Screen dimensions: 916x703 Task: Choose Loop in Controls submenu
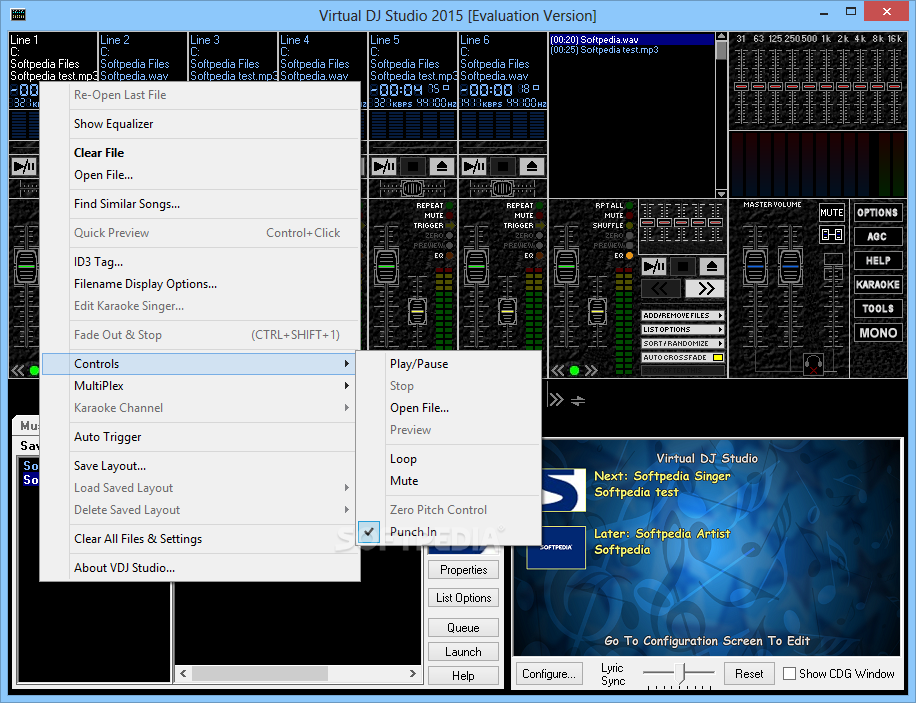click(447, 459)
